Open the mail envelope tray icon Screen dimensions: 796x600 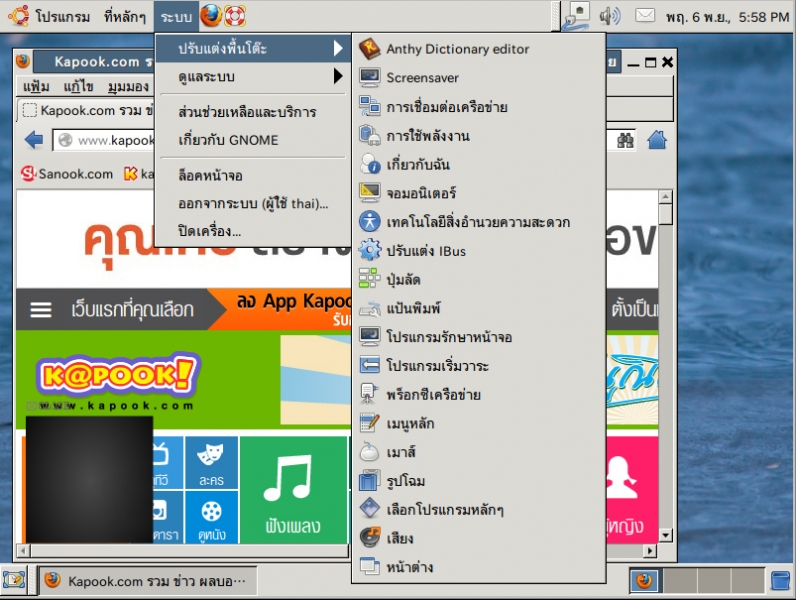coord(645,16)
